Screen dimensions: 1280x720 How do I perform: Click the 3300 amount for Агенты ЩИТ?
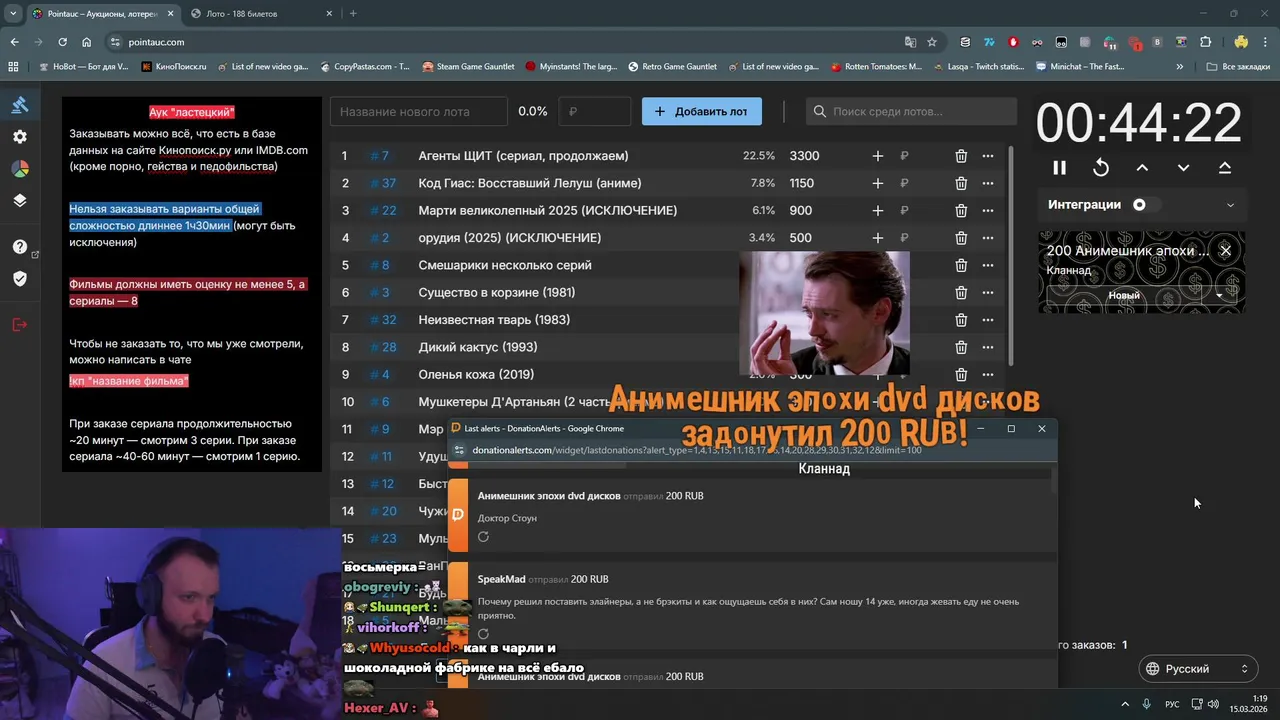[804, 156]
